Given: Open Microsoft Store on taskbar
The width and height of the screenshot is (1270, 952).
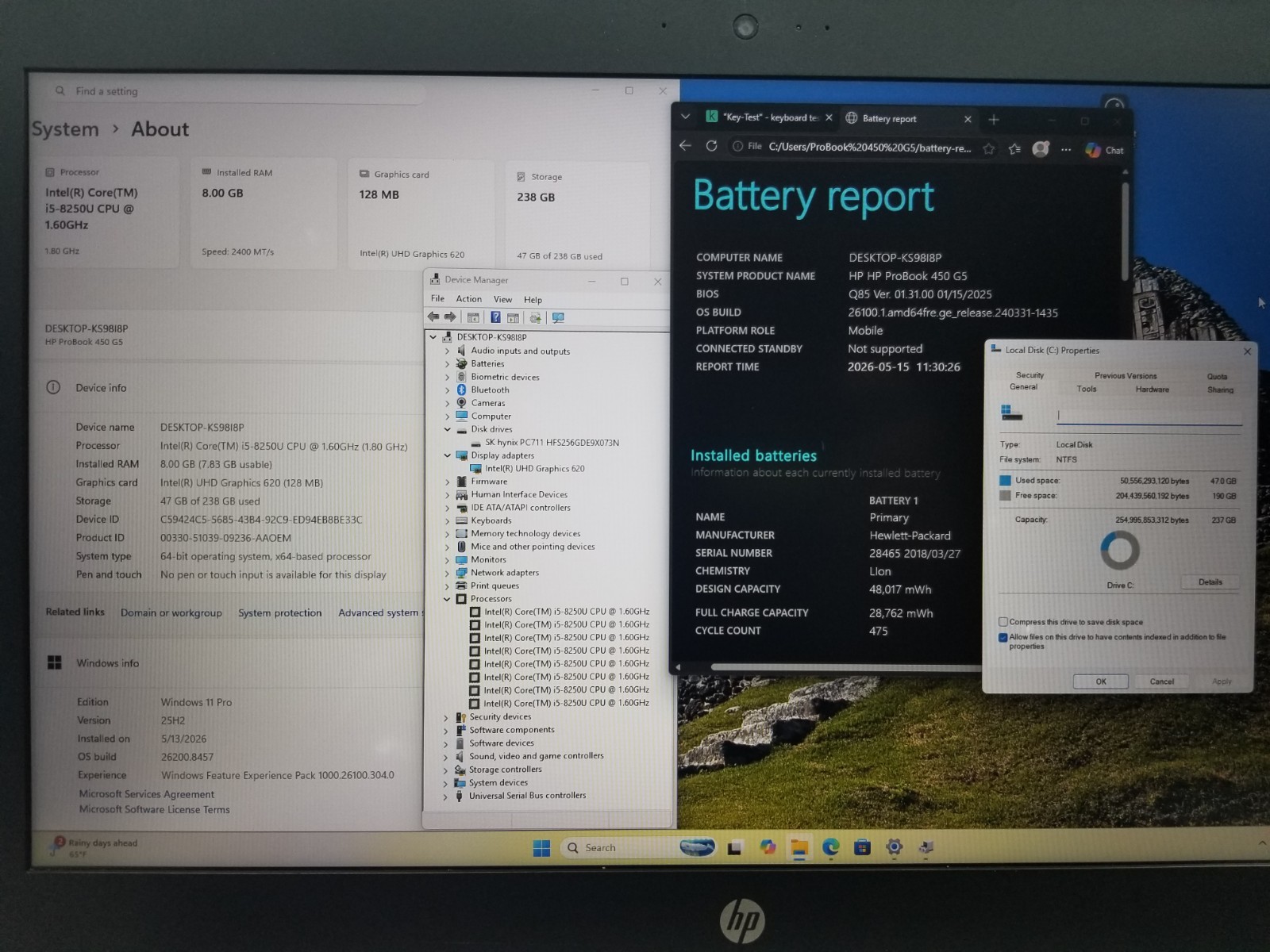Looking at the screenshot, I should tap(862, 847).
